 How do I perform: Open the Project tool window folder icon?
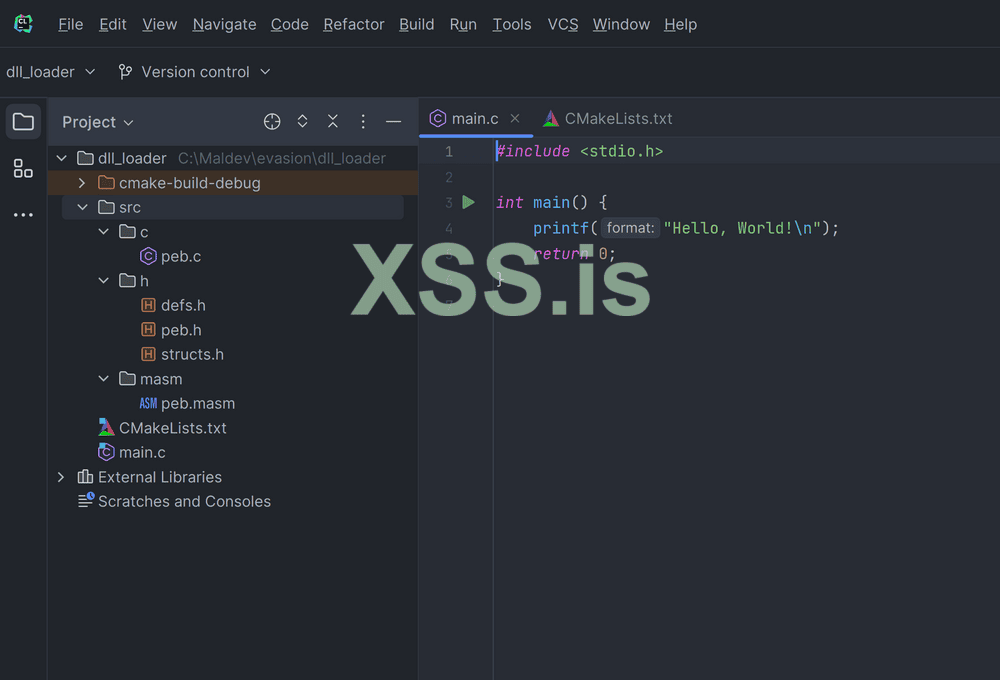(x=23, y=122)
